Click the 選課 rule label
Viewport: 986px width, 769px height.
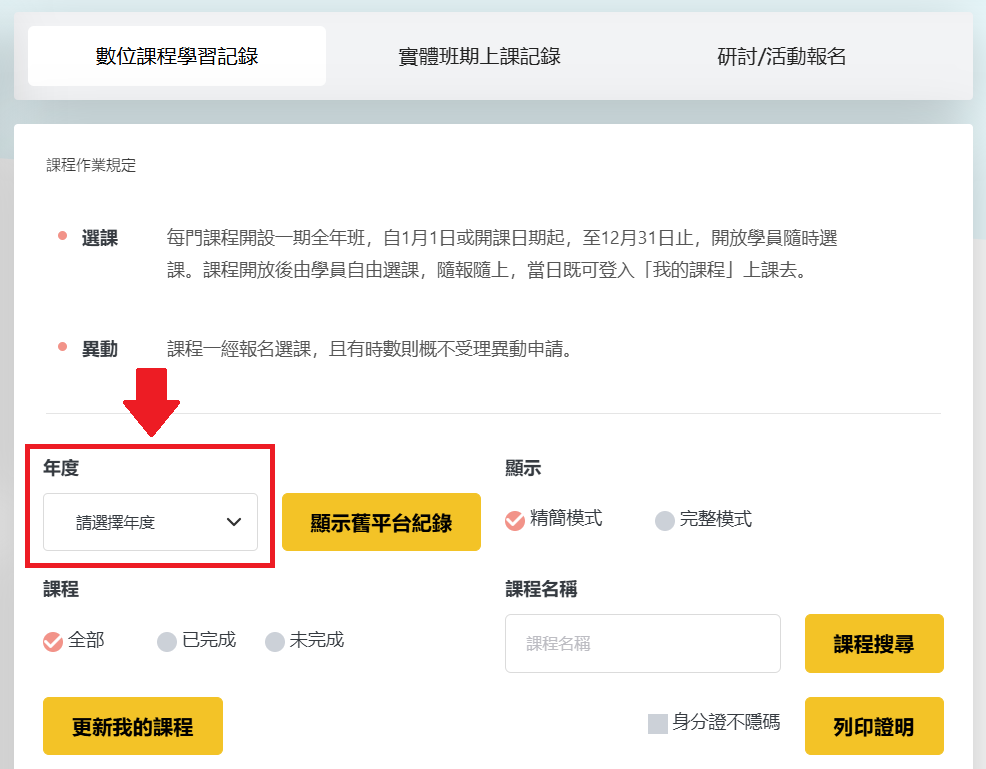click(x=100, y=238)
